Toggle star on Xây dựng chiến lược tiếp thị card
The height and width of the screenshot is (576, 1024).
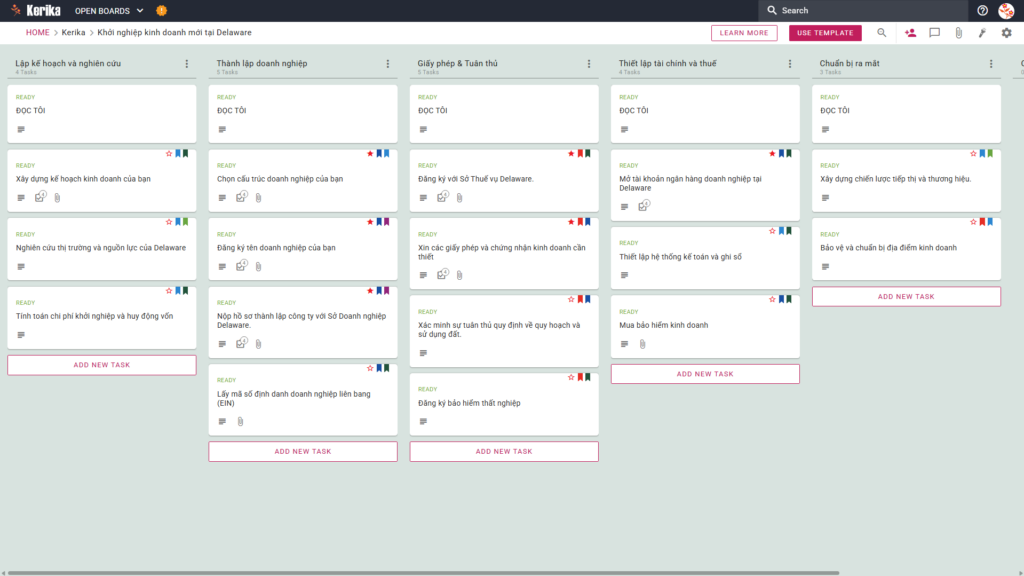974,153
